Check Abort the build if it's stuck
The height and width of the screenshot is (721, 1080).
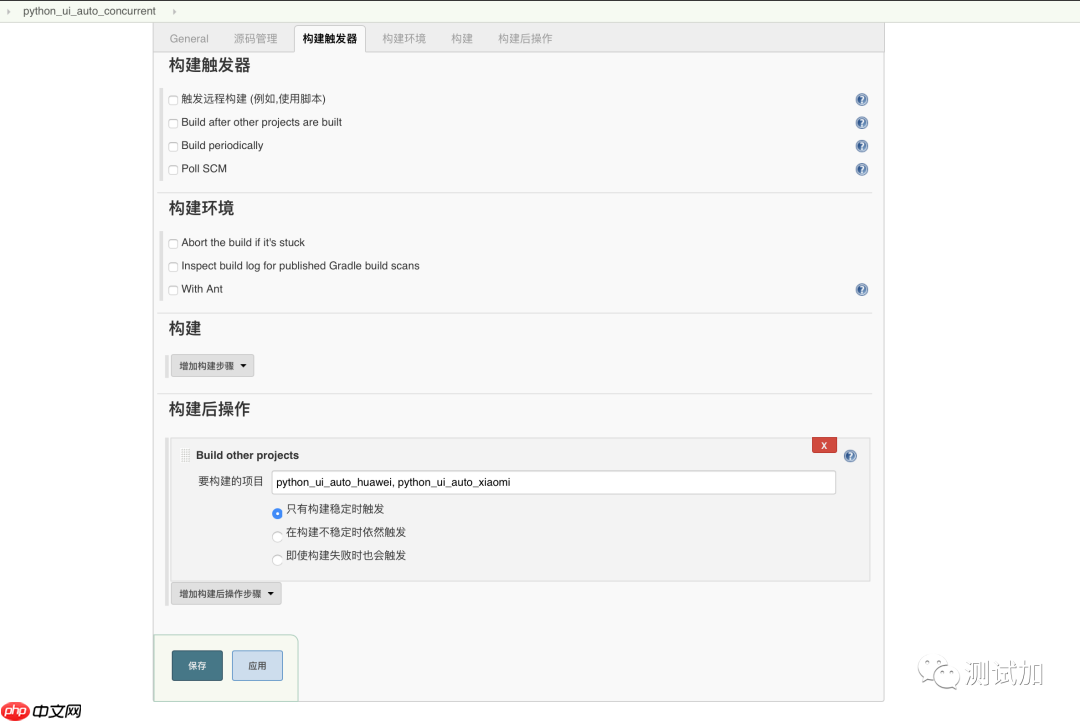172,242
